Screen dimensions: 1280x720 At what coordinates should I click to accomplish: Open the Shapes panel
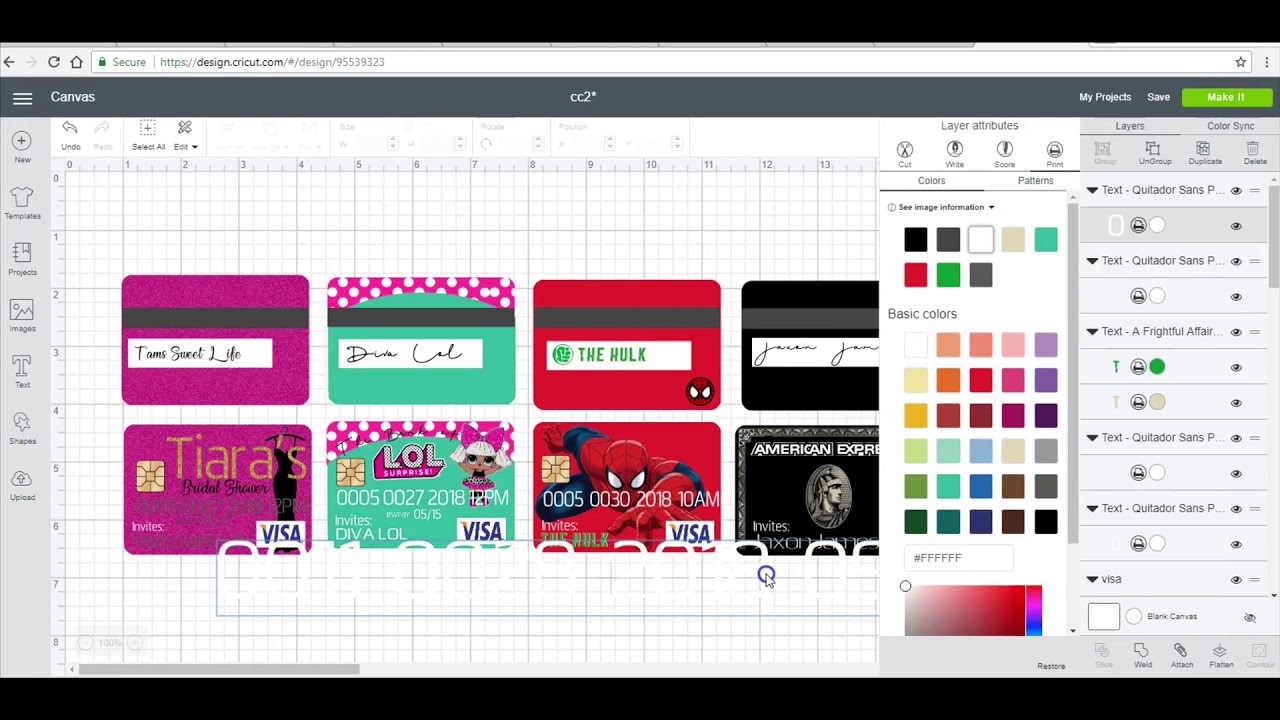[x=22, y=427]
